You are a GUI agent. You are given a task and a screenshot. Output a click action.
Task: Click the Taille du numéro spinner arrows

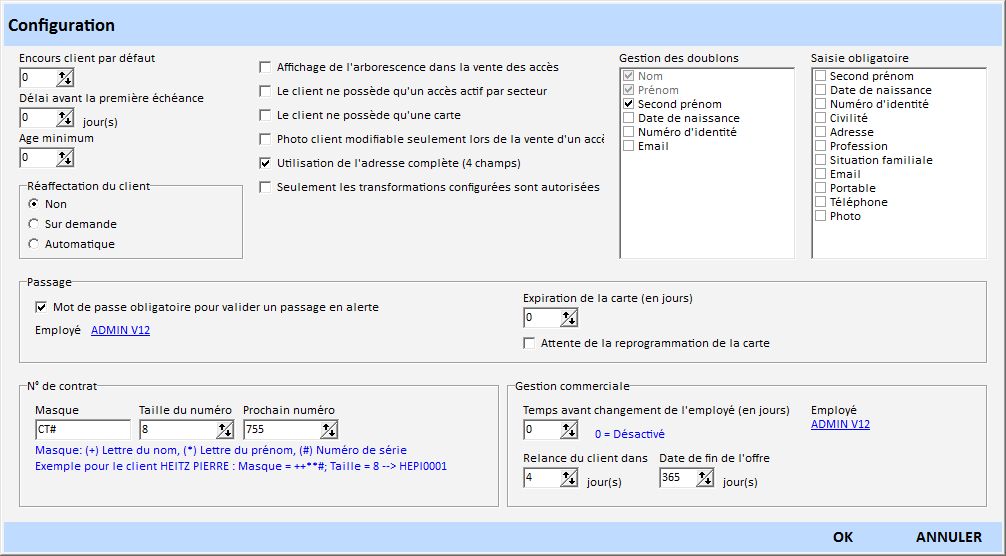coord(225,429)
